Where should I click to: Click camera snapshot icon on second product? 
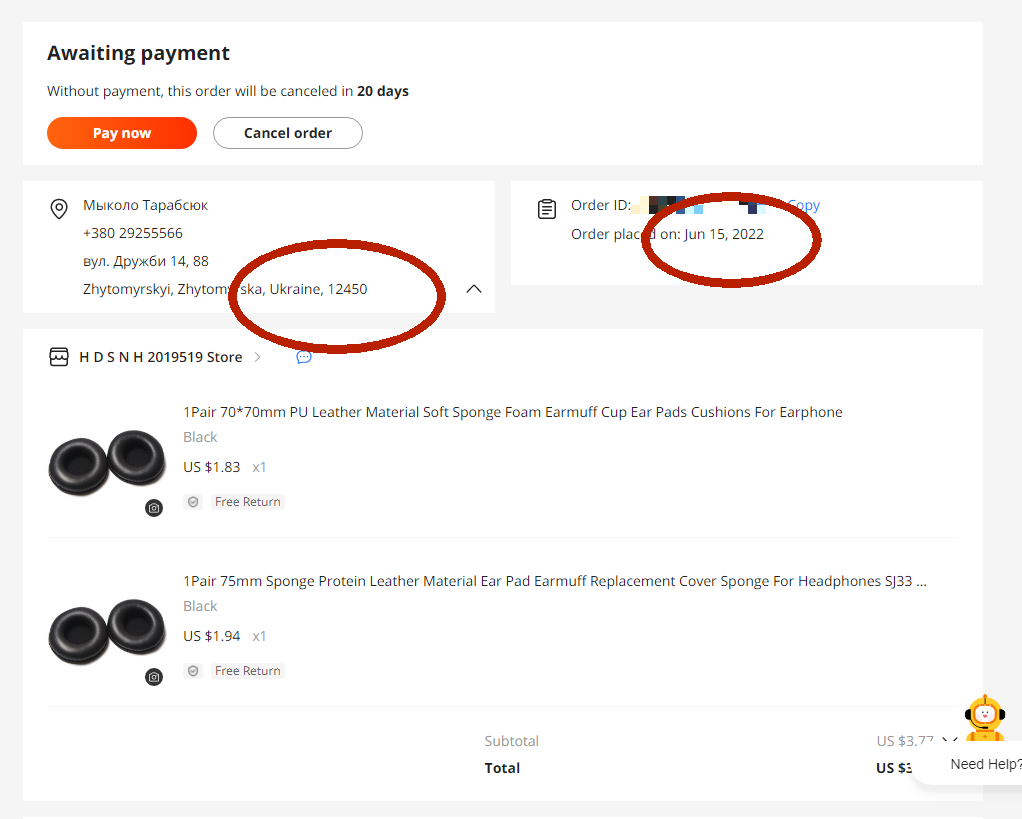[x=154, y=677]
